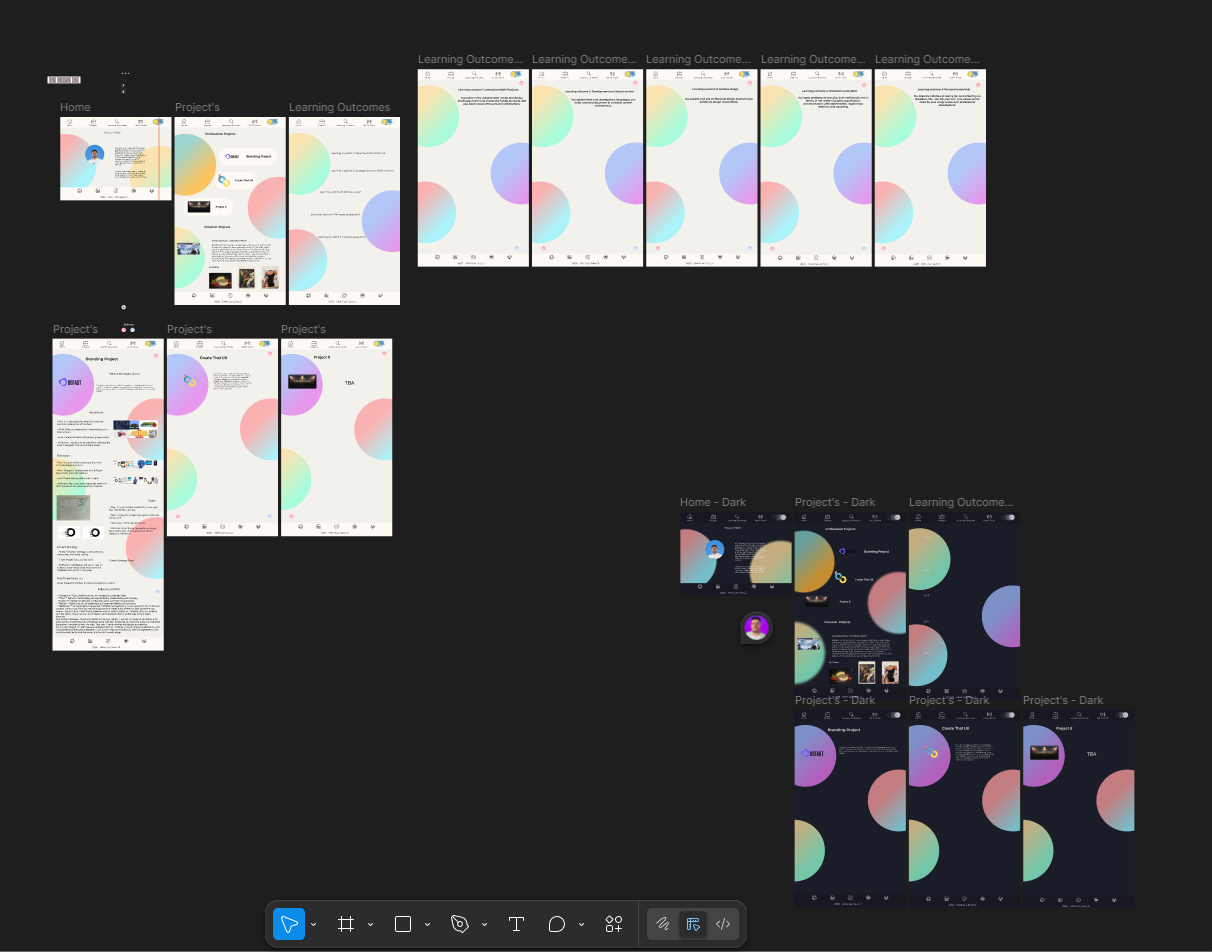Open the Move tool dropdown chevron

313,924
